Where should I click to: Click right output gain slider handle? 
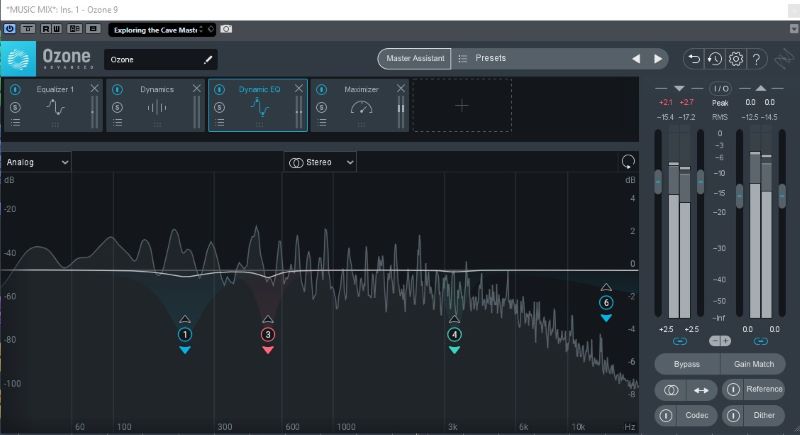point(782,196)
